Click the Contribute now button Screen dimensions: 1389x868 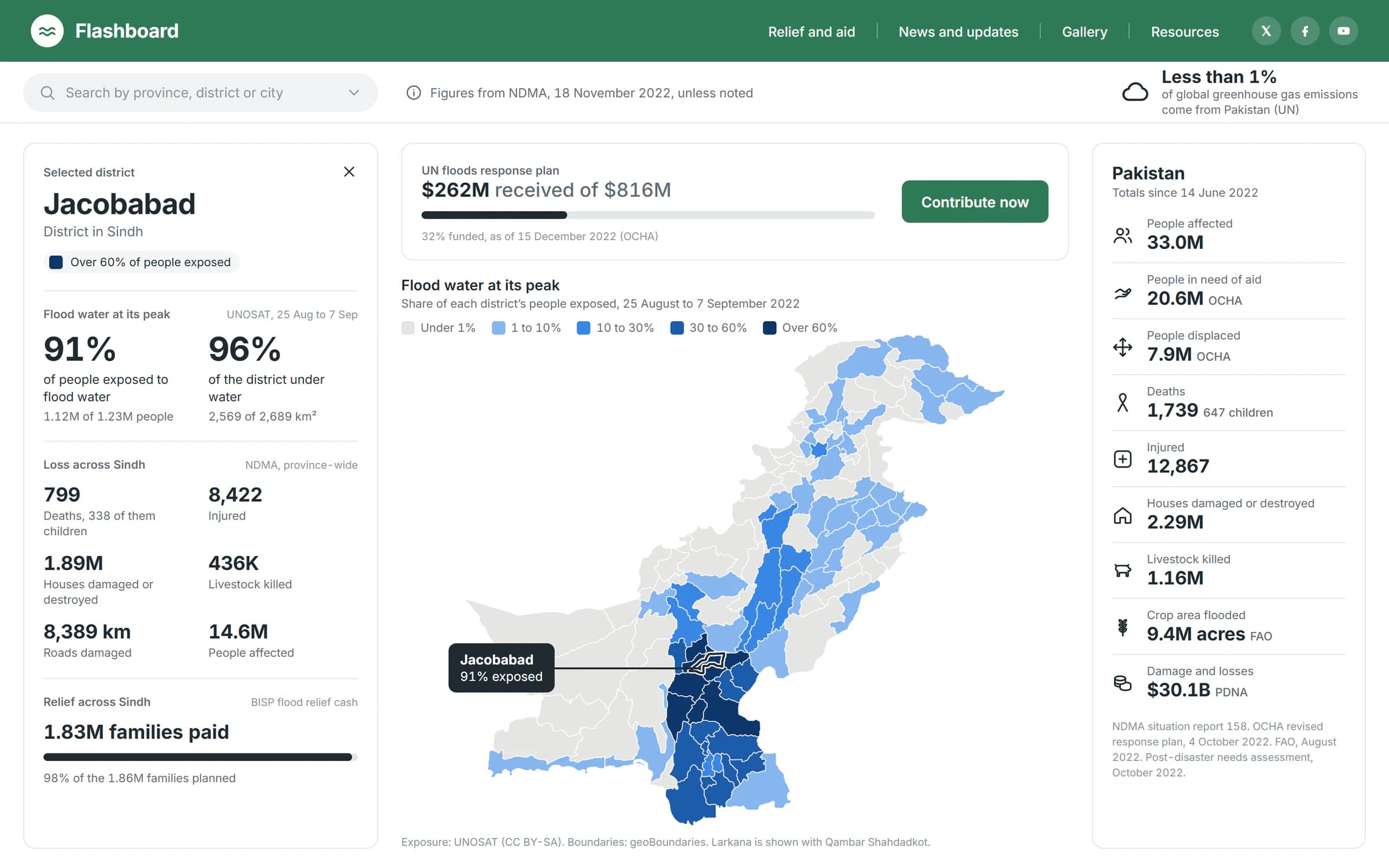[x=975, y=201]
